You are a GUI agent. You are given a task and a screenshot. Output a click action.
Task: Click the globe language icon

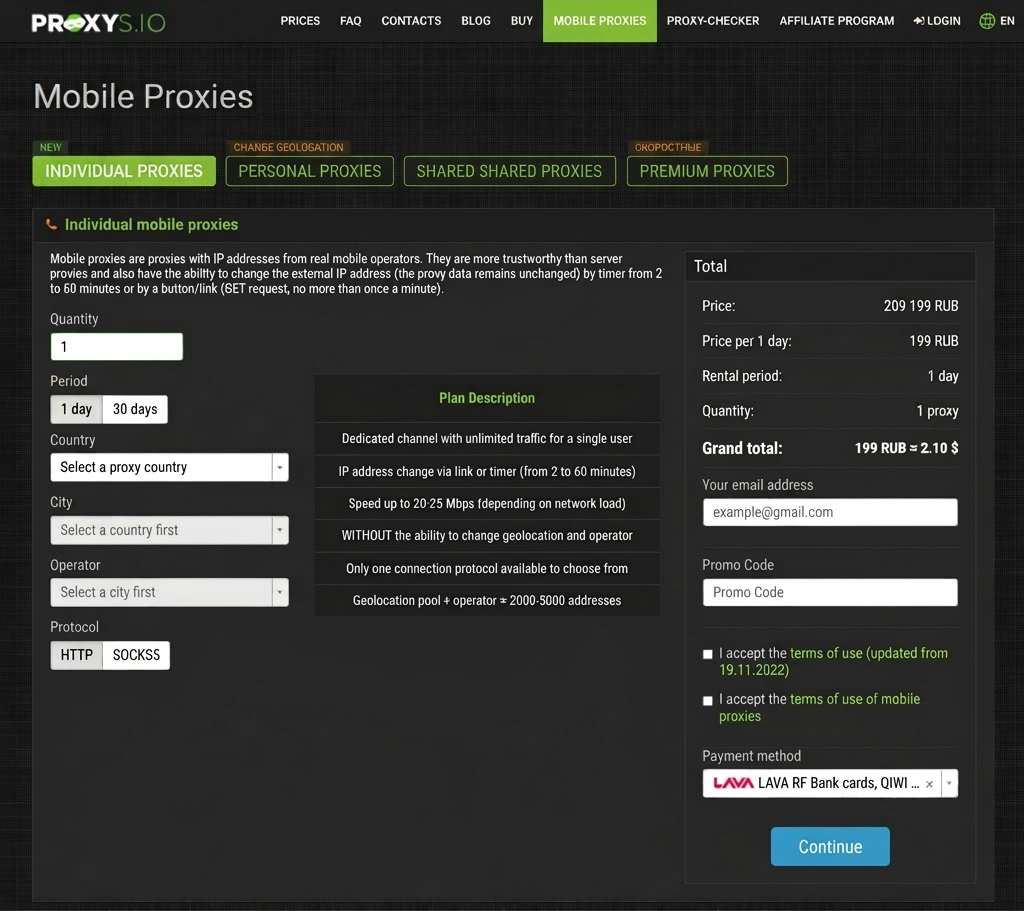coord(987,21)
